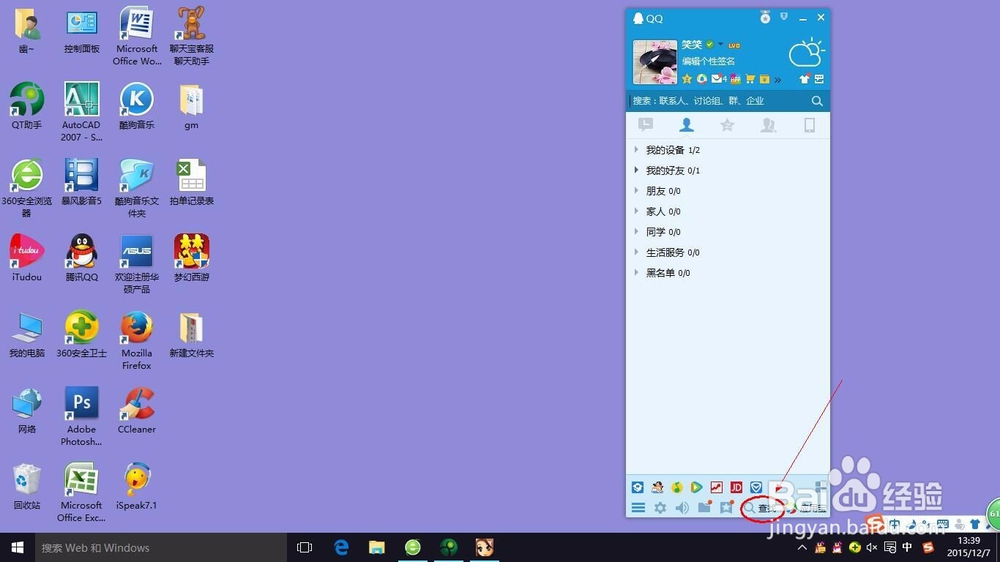Open message manager speaker icon
The image size is (1000, 562).
pyautogui.click(x=682, y=508)
